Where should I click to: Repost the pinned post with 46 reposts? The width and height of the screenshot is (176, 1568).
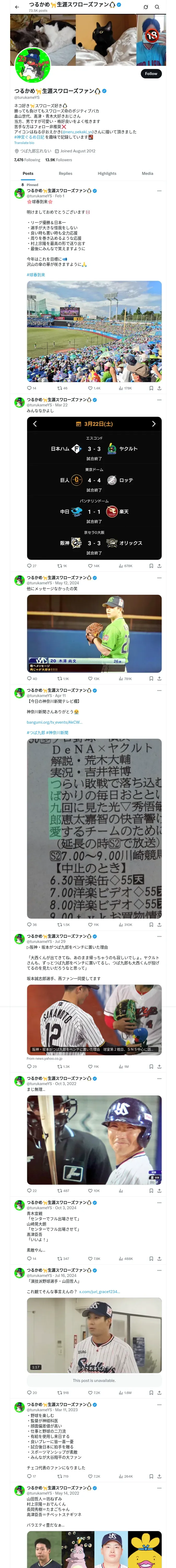pos(62,388)
